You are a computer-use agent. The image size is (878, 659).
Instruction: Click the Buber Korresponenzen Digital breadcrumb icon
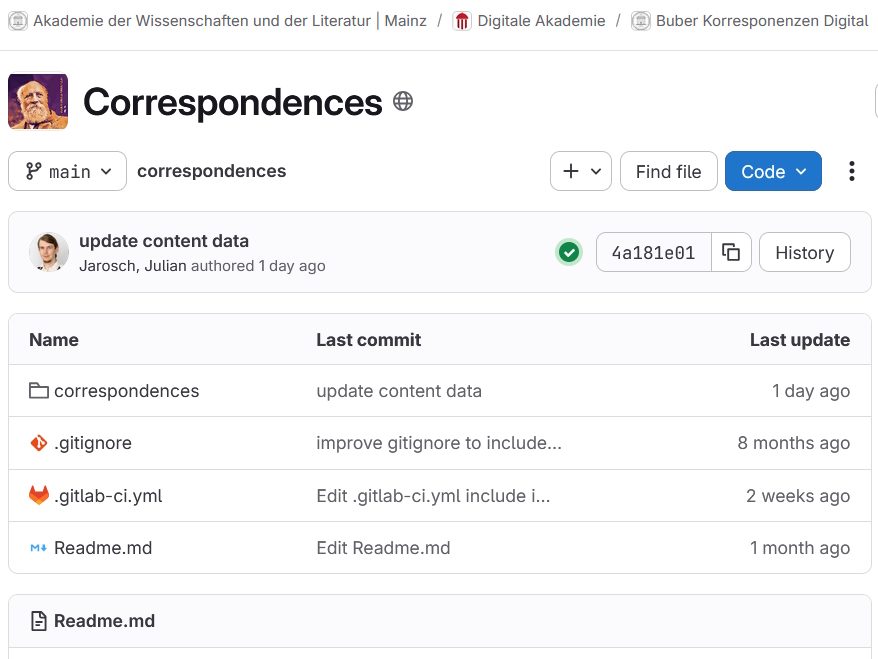click(x=637, y=20)
